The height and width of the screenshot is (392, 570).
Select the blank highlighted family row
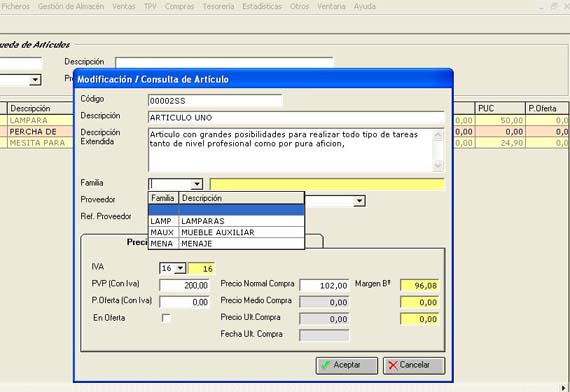coord(226,210)
